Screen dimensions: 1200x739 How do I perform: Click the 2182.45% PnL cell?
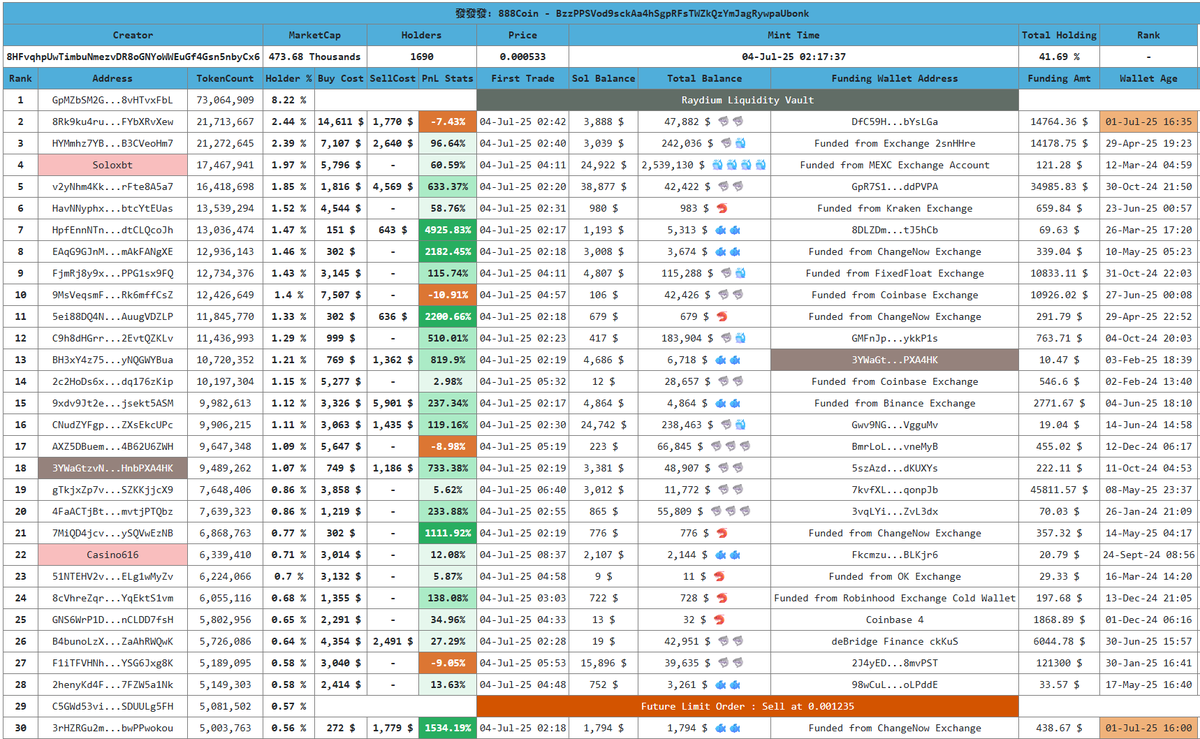tap(447, 252)
